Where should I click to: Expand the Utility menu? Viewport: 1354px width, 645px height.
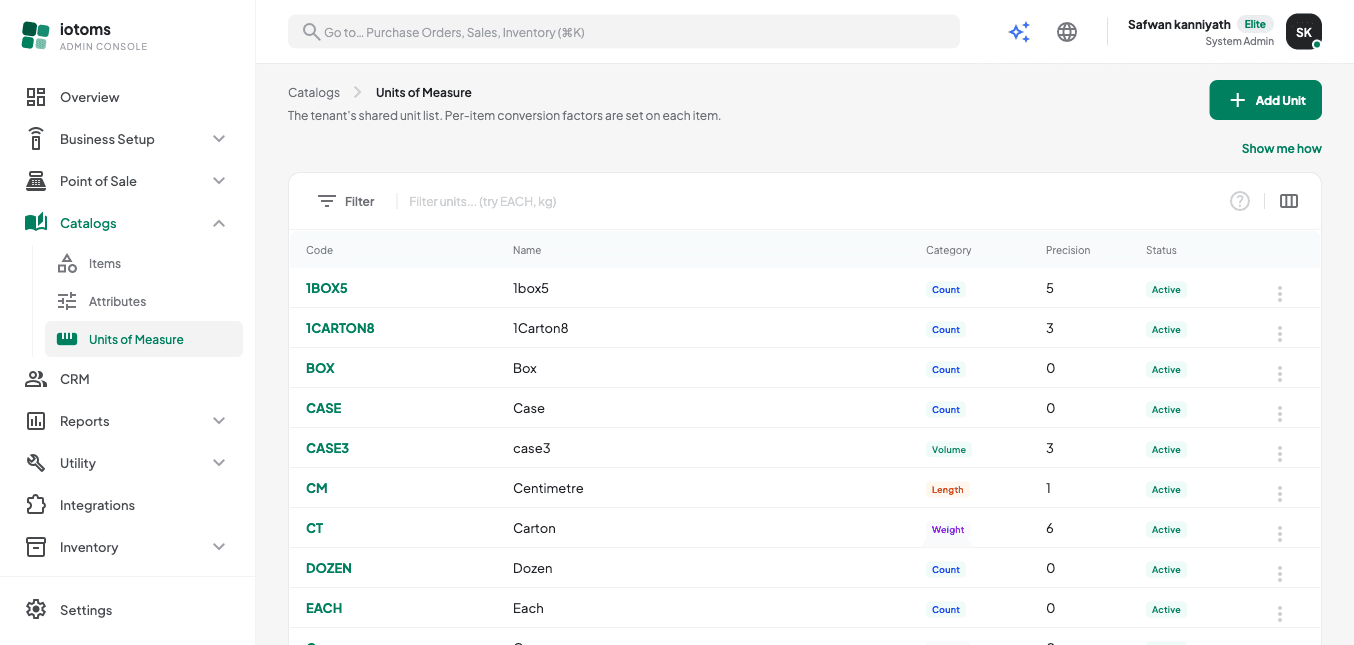point(127,463)
